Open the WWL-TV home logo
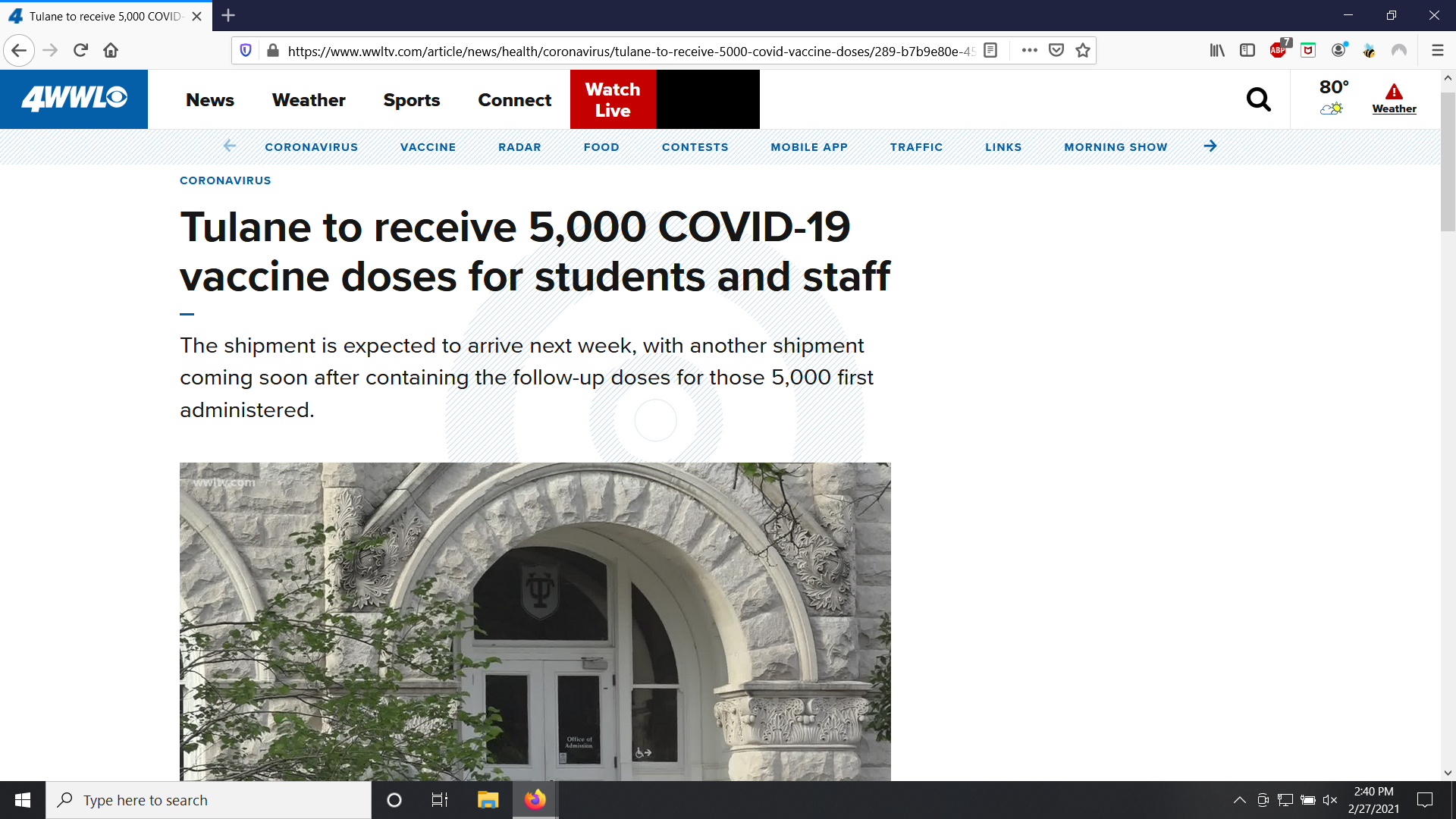Screen dimensions: 1456x819 (x=74, y=99)
